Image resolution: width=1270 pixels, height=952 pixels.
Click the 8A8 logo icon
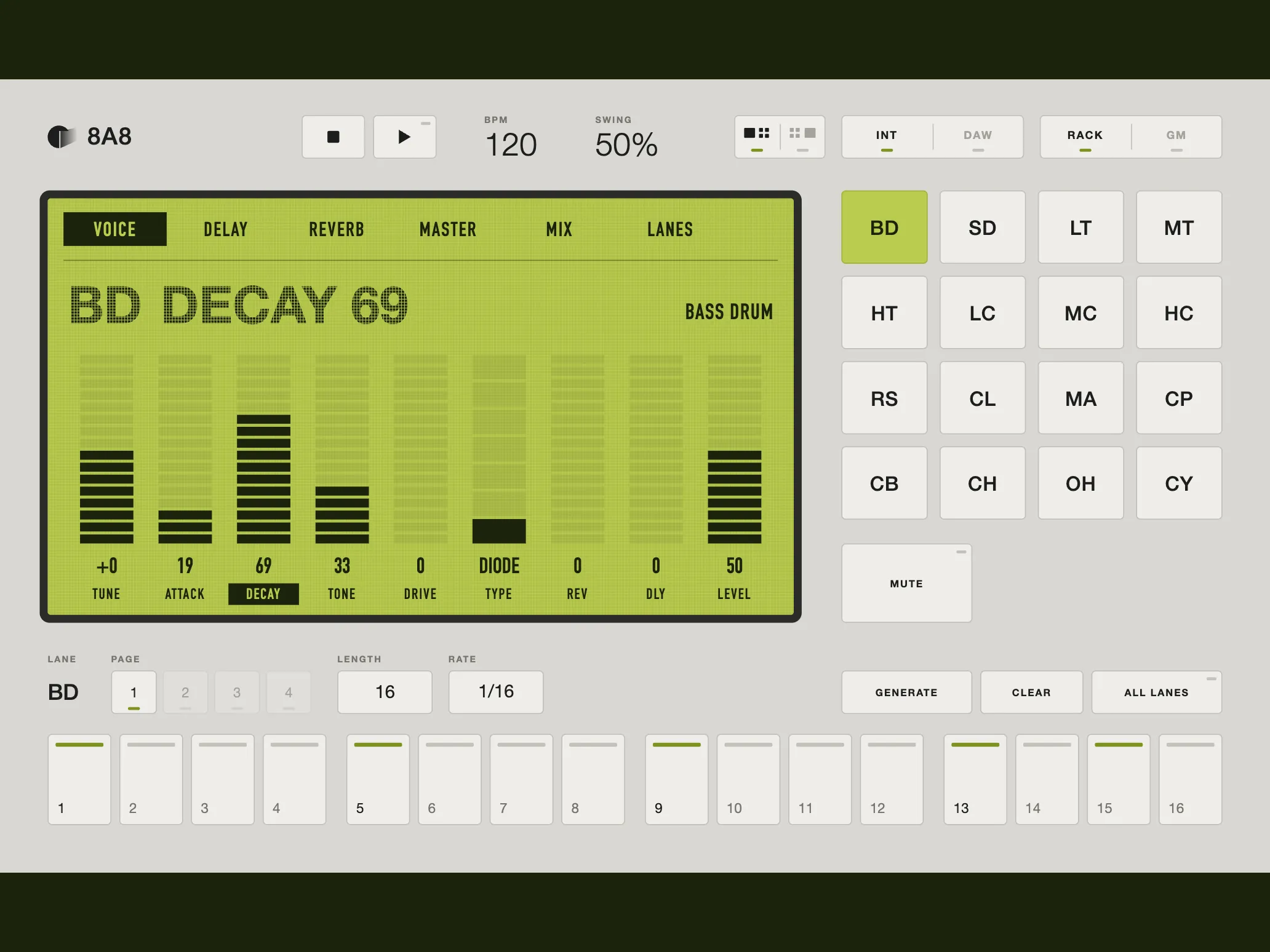pyautogui.click(x=62, y=137)
